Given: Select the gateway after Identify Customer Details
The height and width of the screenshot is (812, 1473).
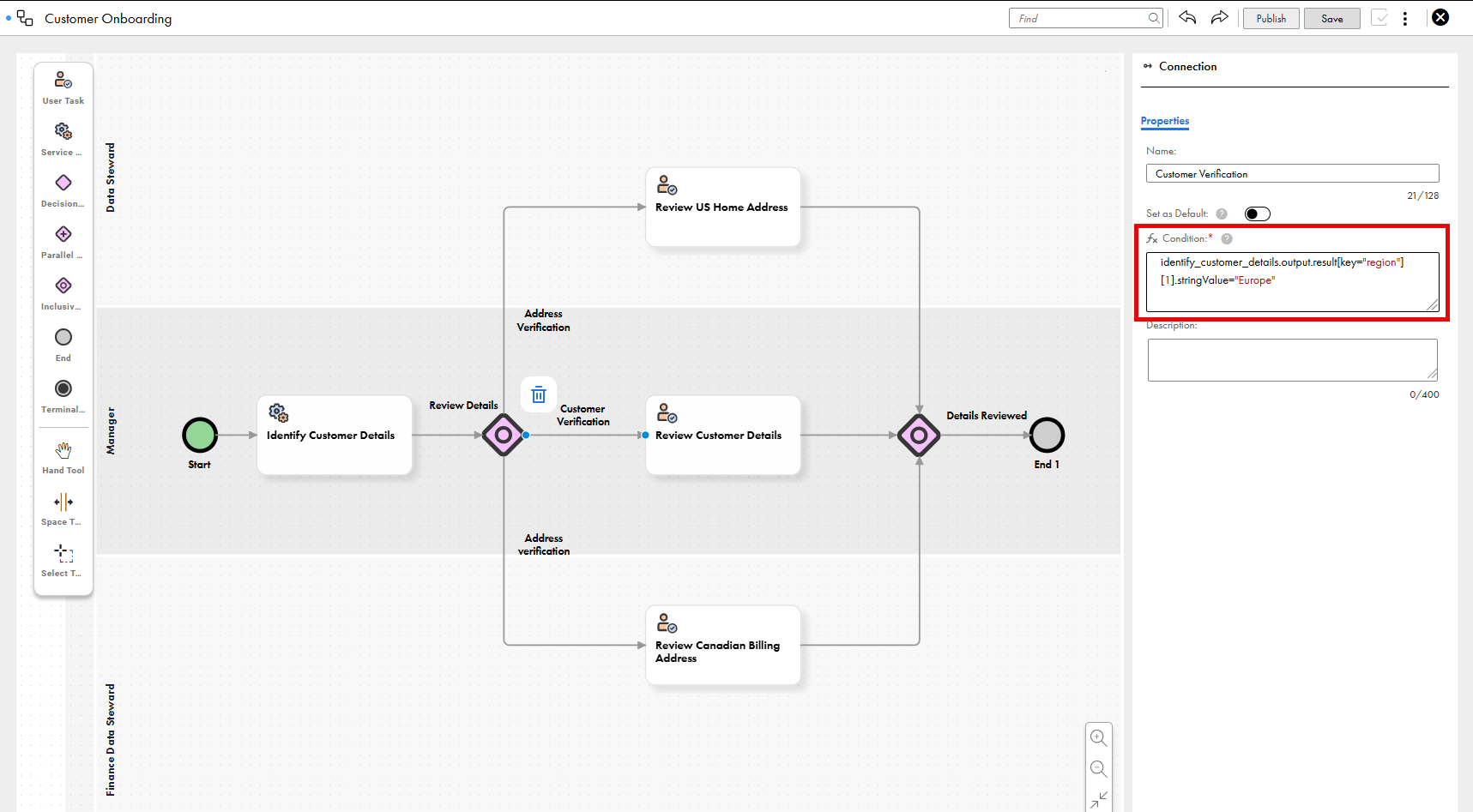Looking at the screenshot, I should [x=504, y=435].
